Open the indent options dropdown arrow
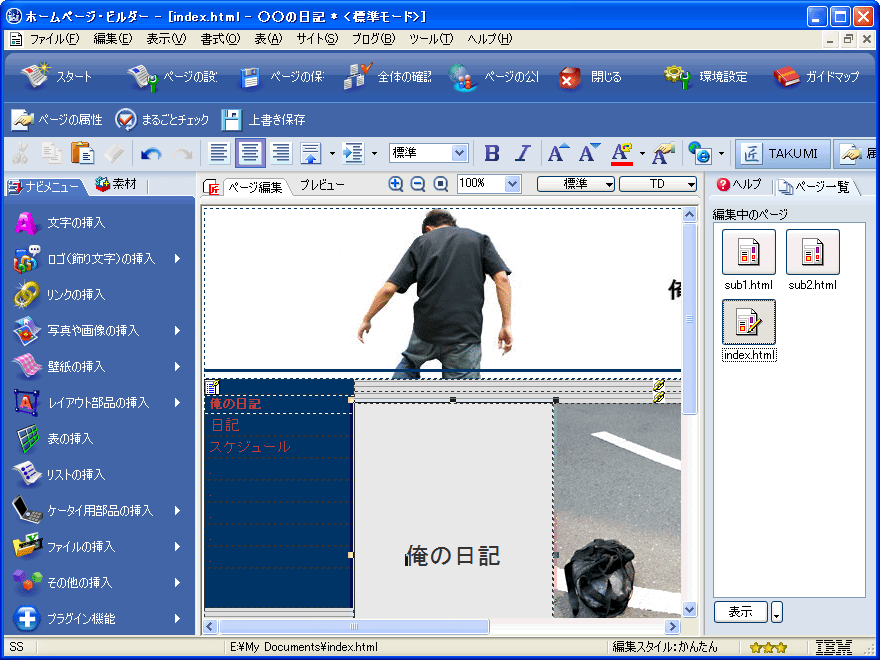Viewport: 880px width, 660px height. coord(374,154)
